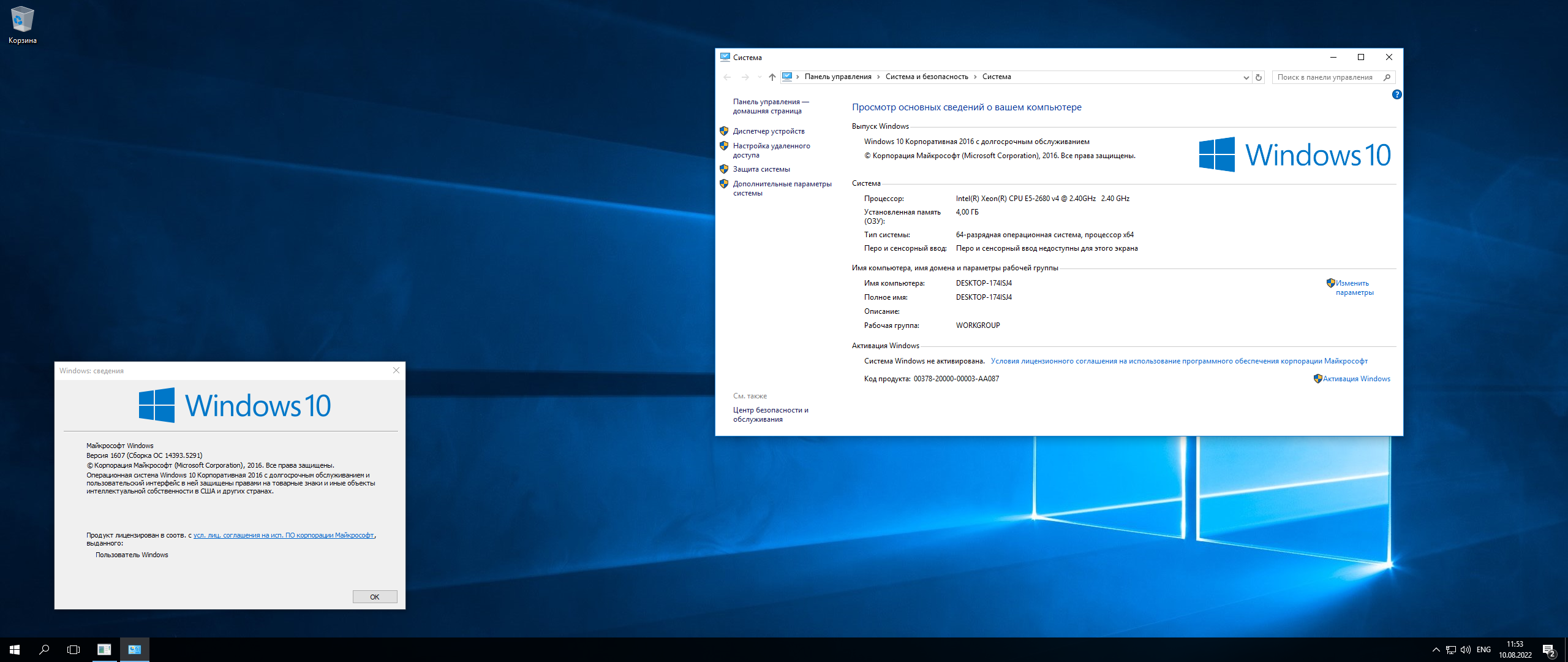Open Панель управления — домашняя страница link
The width and height of the screenshot is (1568, 662).
point(771,107)
